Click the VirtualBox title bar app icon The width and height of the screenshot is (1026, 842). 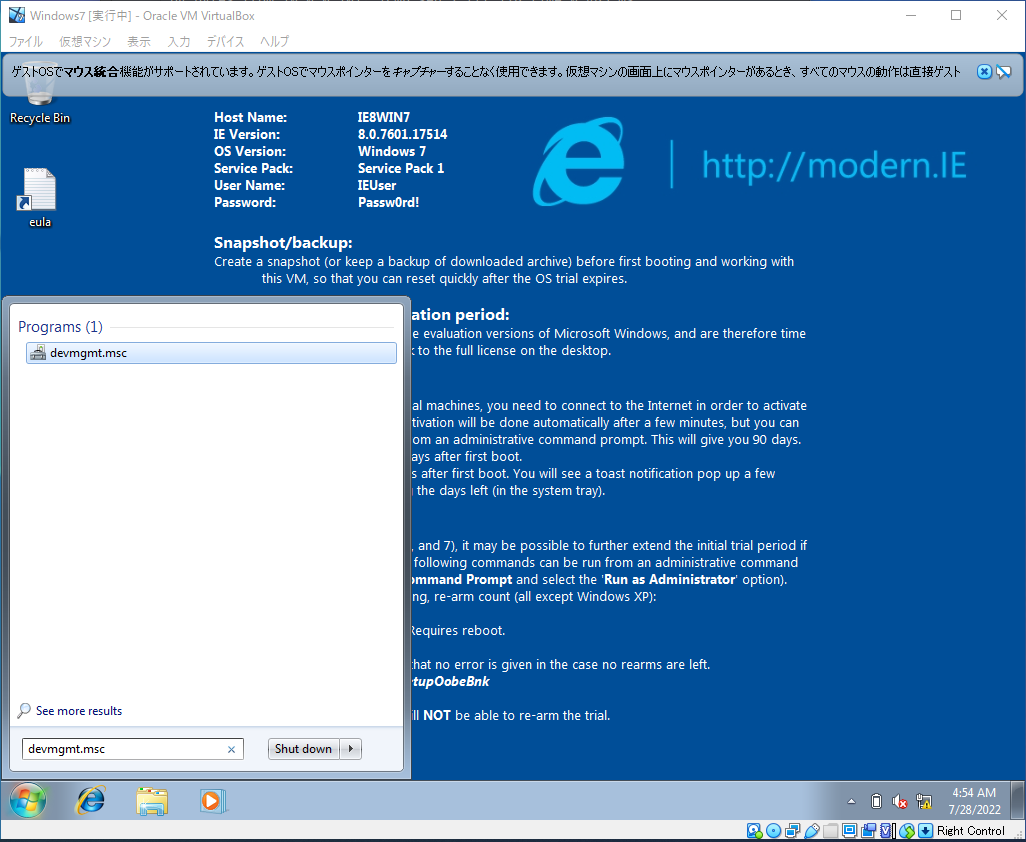(16, 14)
